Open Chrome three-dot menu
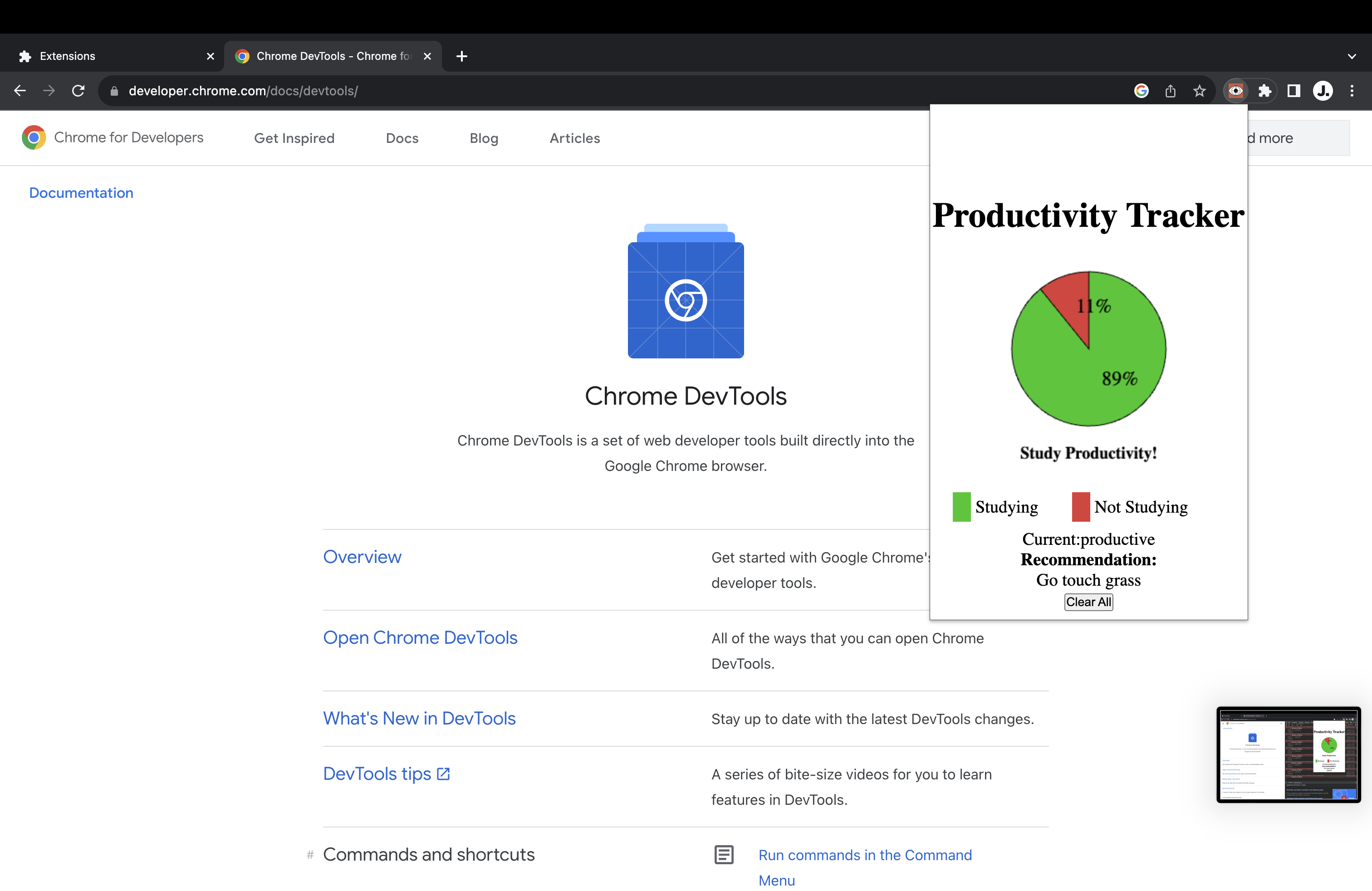 point(1351,90)
